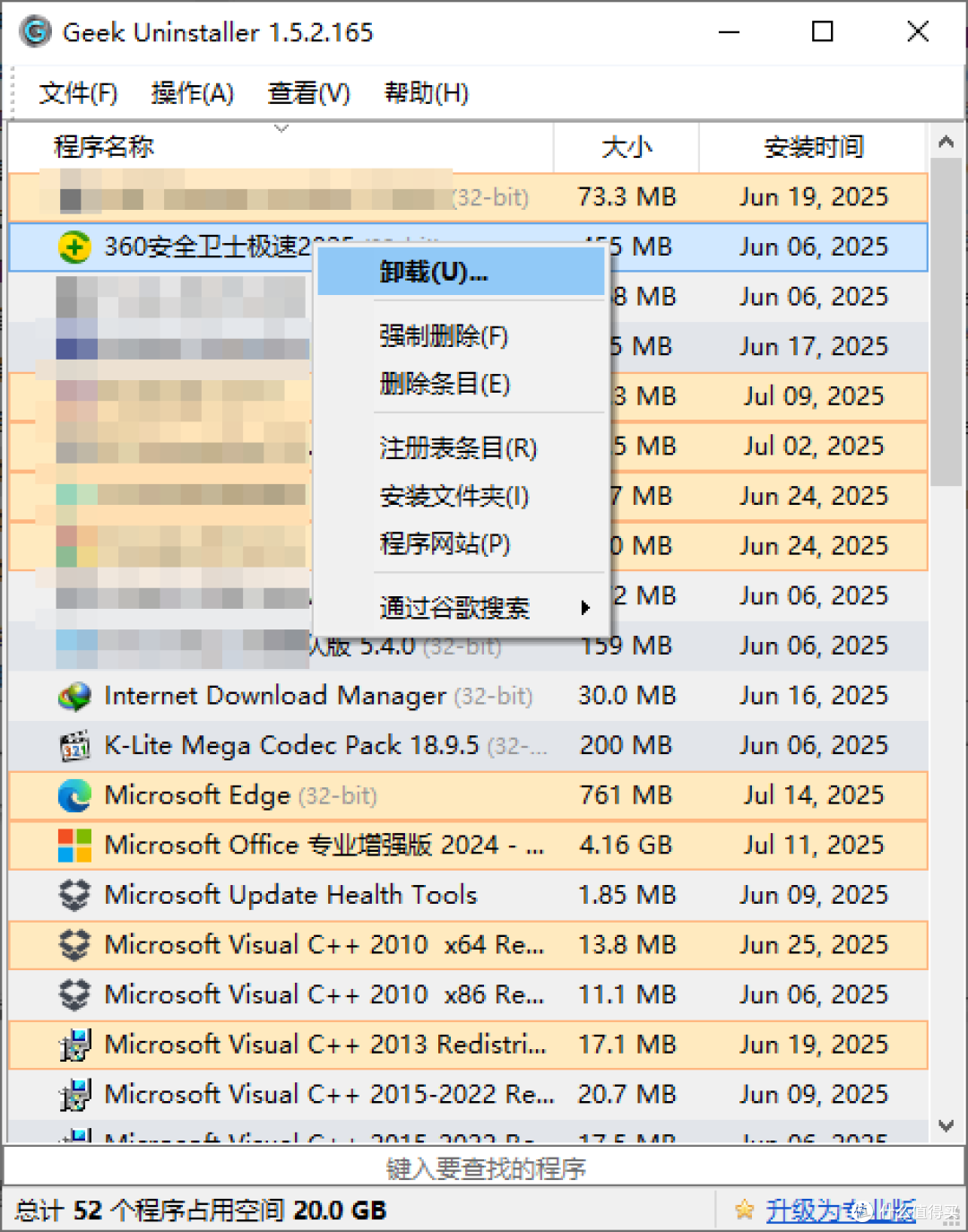Click the Jul 14, 2025 install date
The width and height of the screenshot is (968, 1232).
(x=814, y=795)
